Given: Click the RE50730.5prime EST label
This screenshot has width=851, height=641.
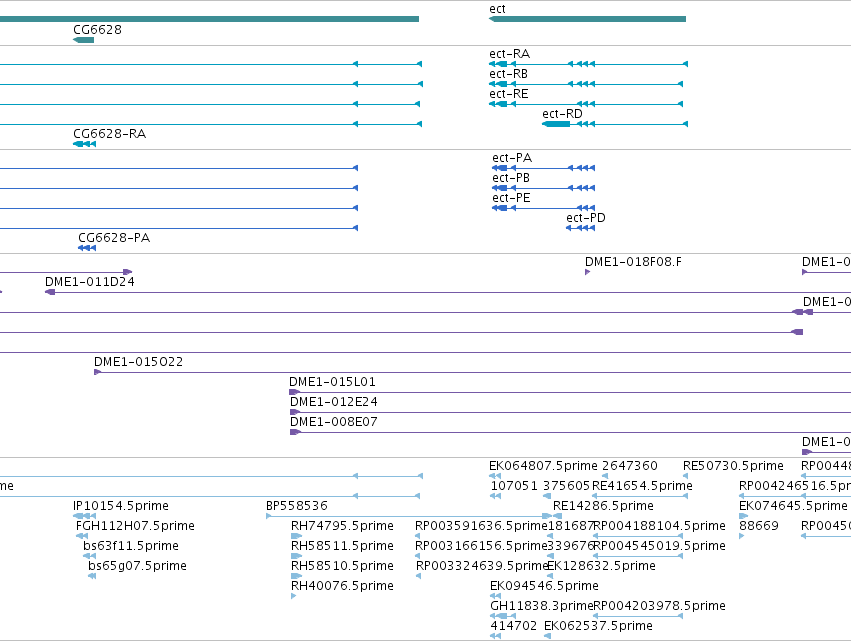Looking at the screenshot, I should click(733, 466).
